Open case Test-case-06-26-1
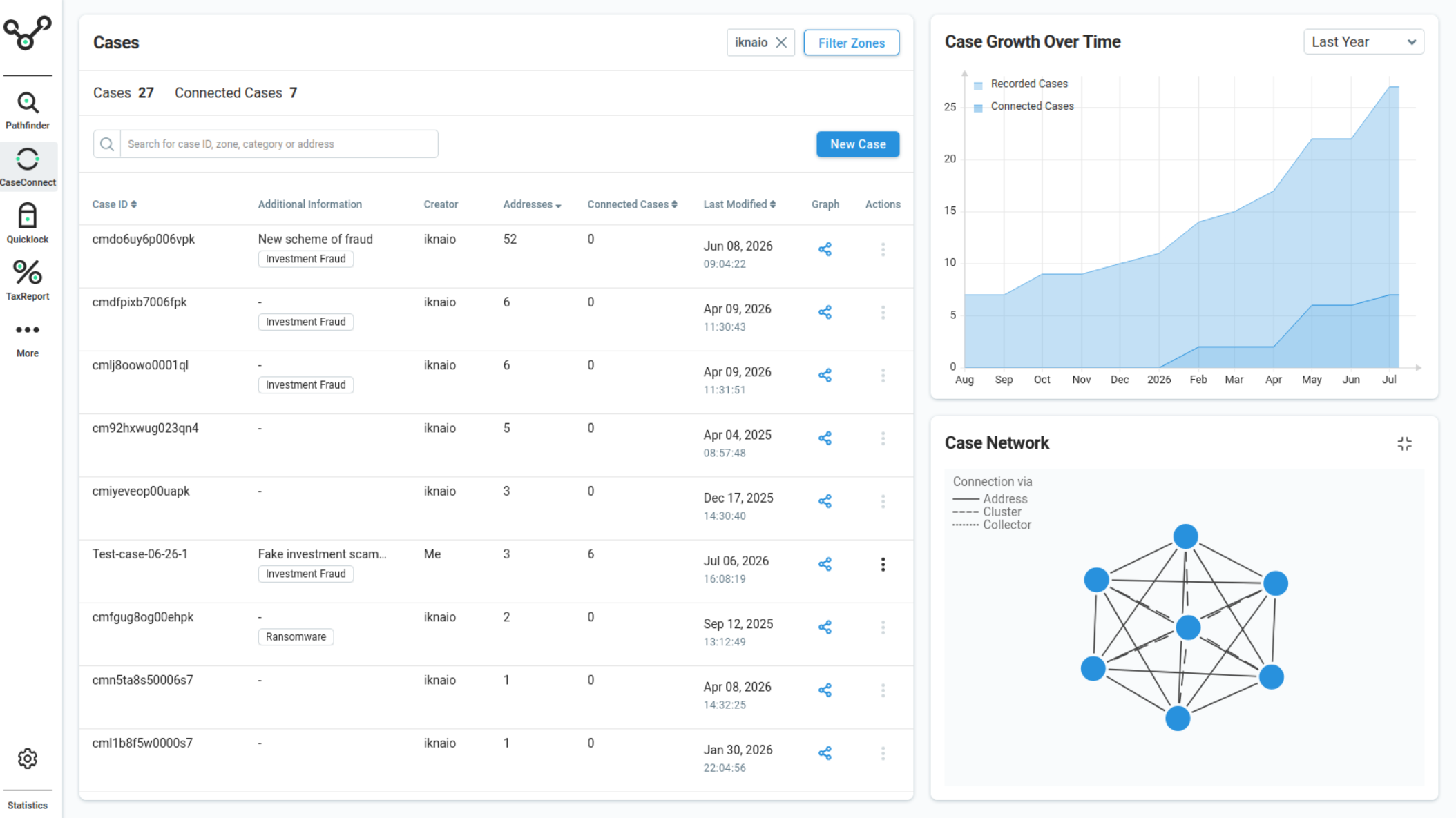This screenshot has width=1456, height=818. 140,554
